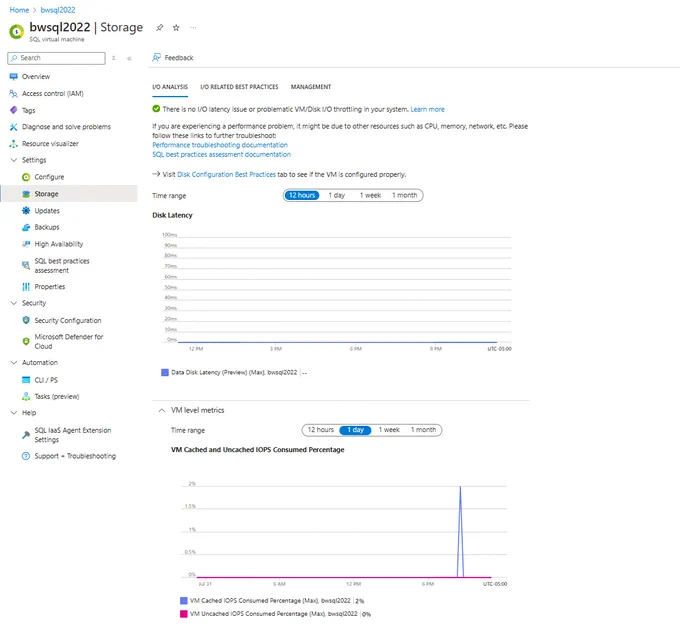680x634 pixels.
Task: Select 12 hours for Disk Latency range
Action: click(302, 195)
